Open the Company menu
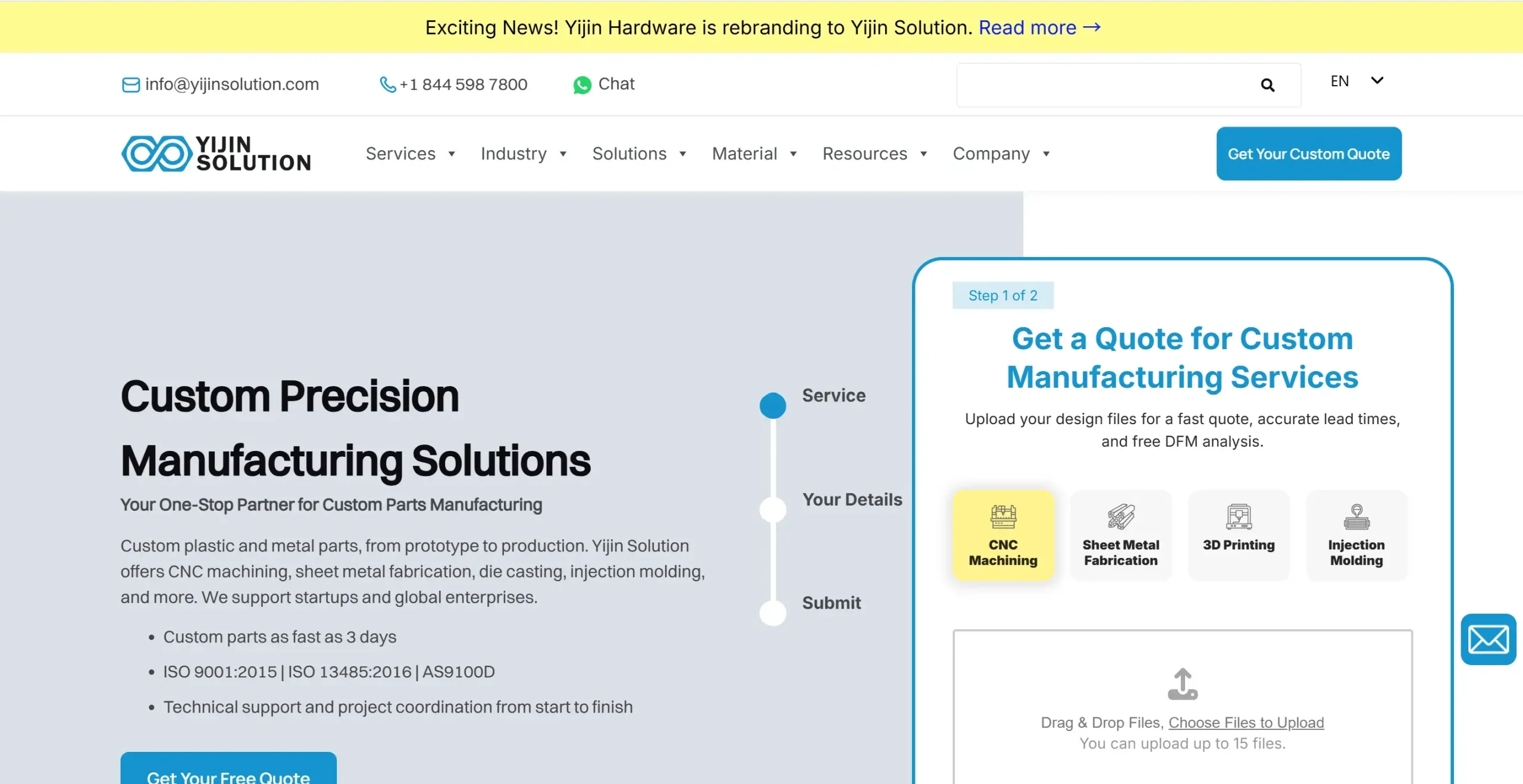This screenshot has height=784, width=1523. (x=1002, y=153)
